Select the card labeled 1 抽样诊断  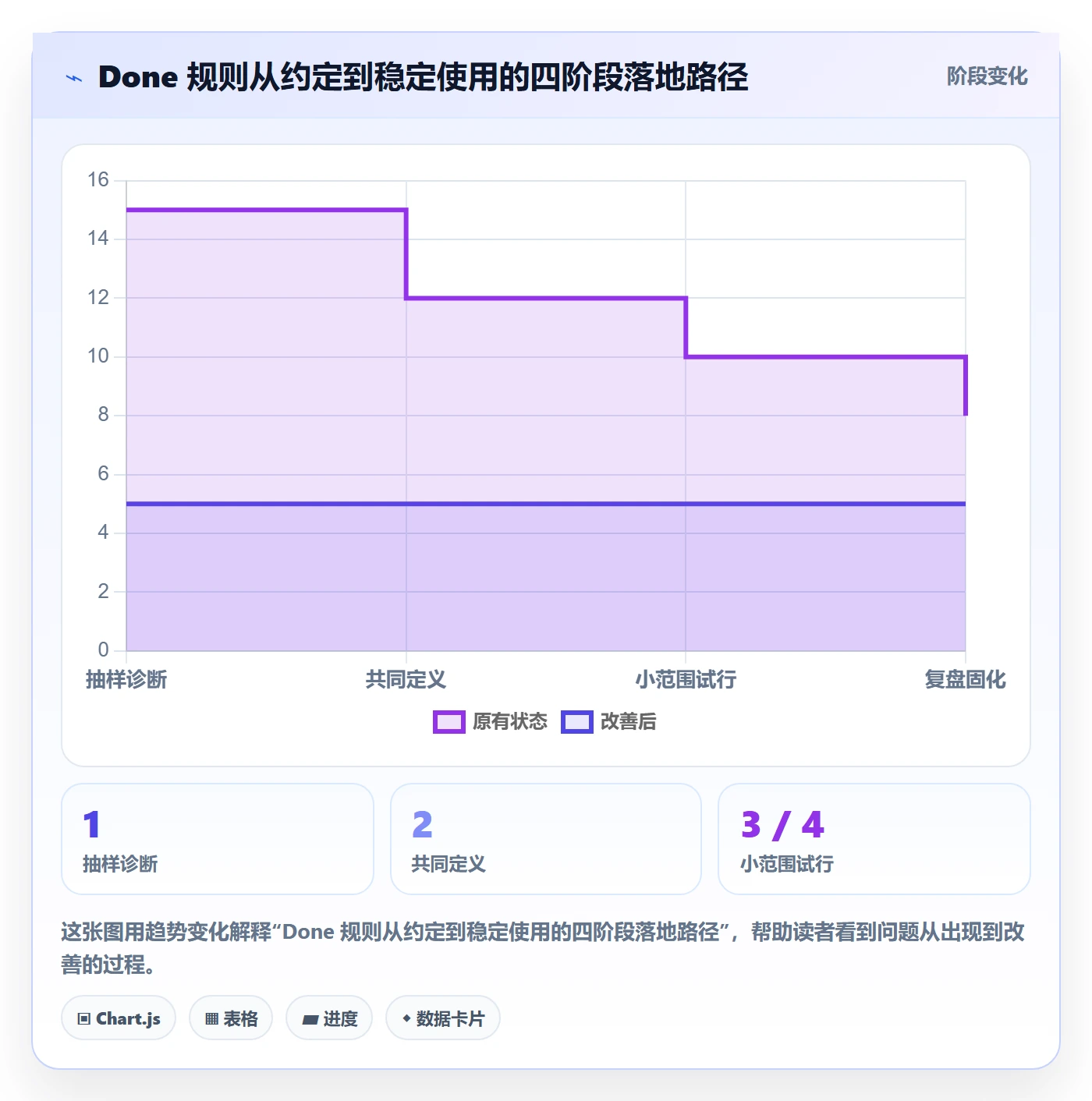218,839
